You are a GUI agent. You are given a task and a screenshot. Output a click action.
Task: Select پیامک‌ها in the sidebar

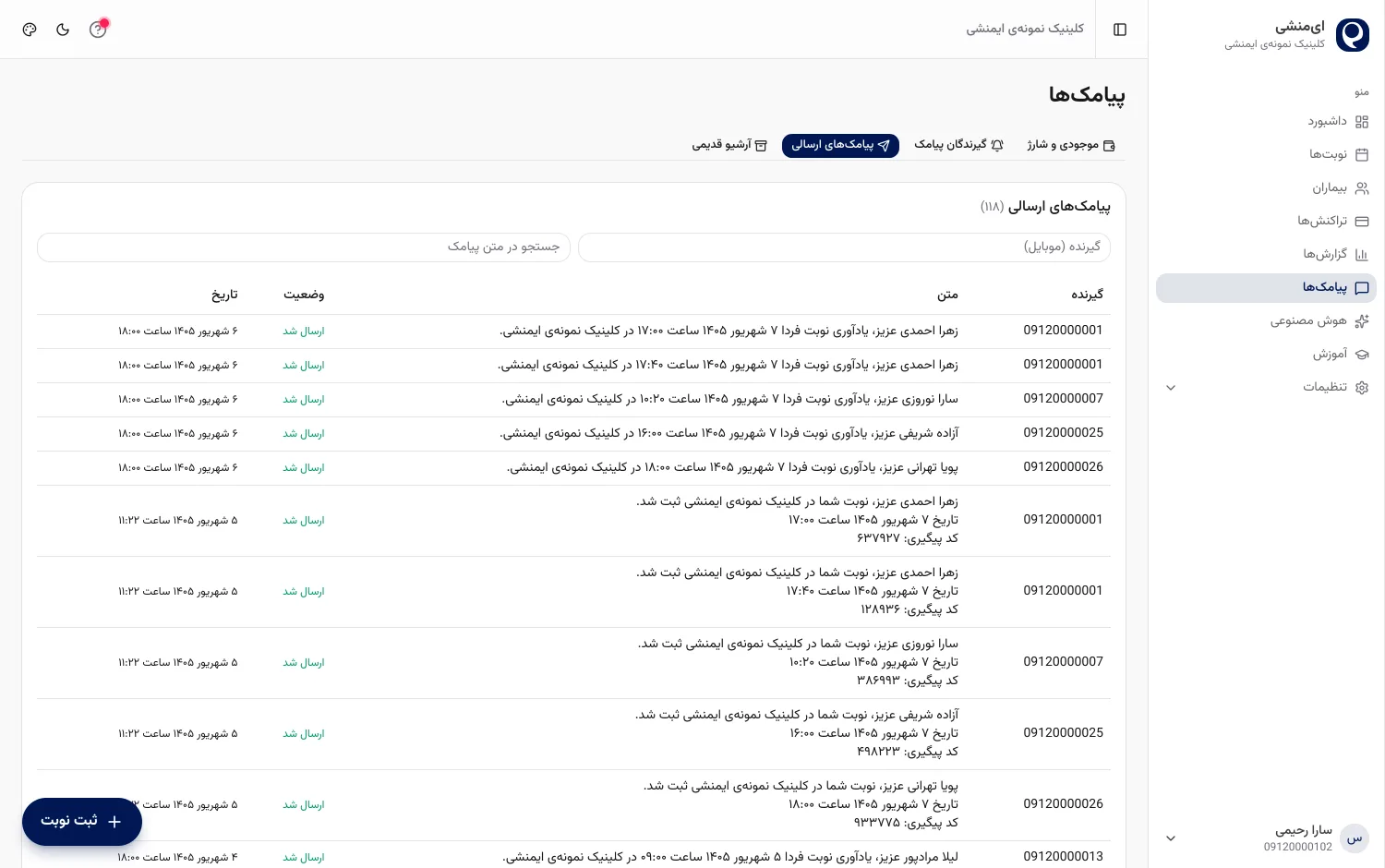point(1266,288)
